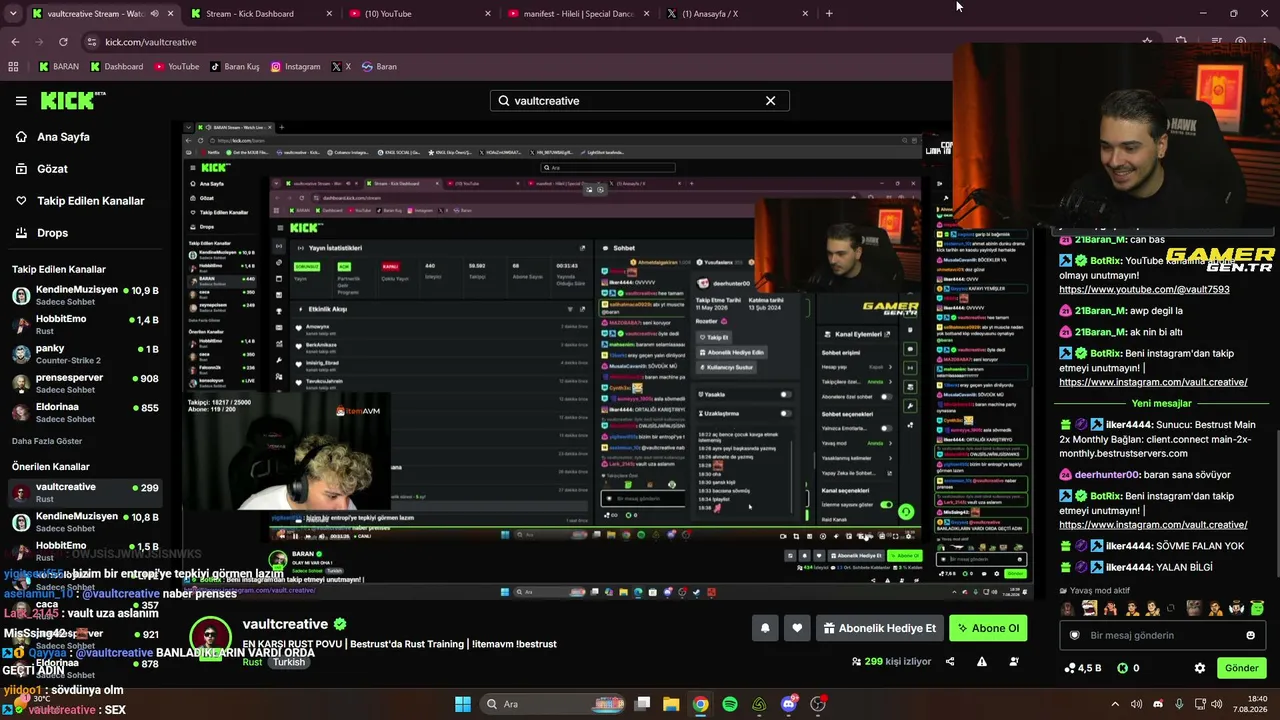Screen dimensions: 1280x720
Task: Open a new browser tab
Action: pos(829,14)
